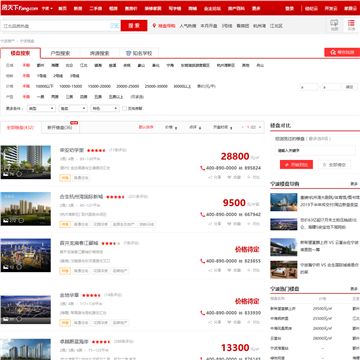Favorite the 28800 listing via heart
The height and width of the screenshot is (360, 360).
pyautogui.click(x=234, y=177)
